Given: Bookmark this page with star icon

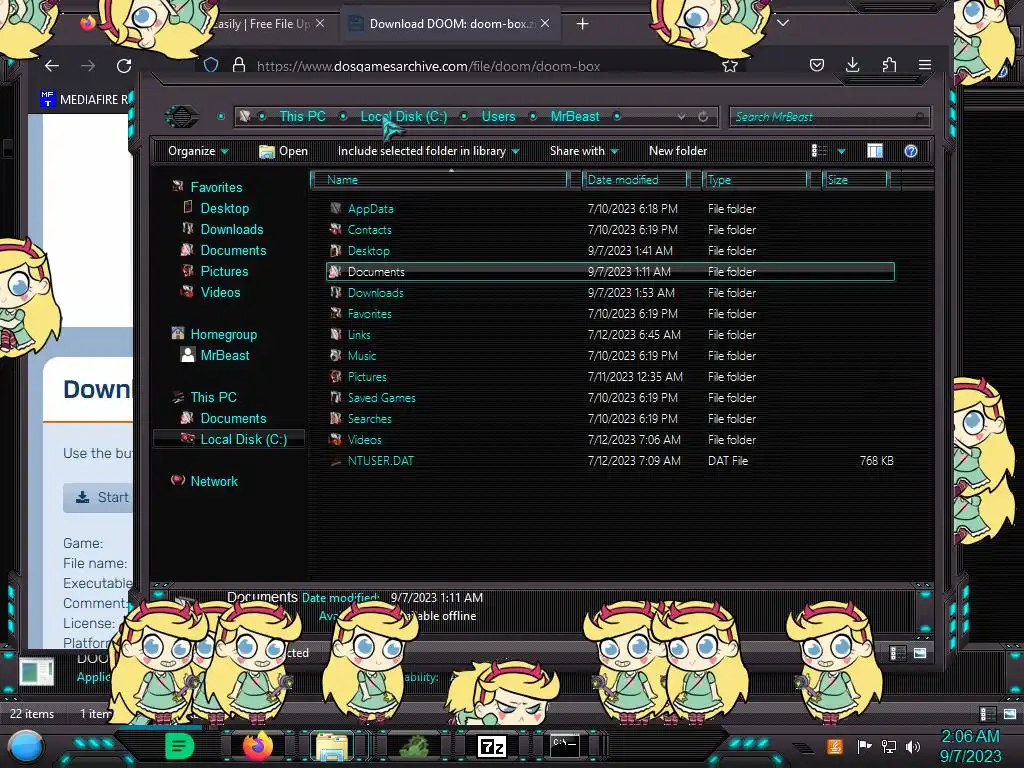Looking at the screenshot, I should point(729,65).
